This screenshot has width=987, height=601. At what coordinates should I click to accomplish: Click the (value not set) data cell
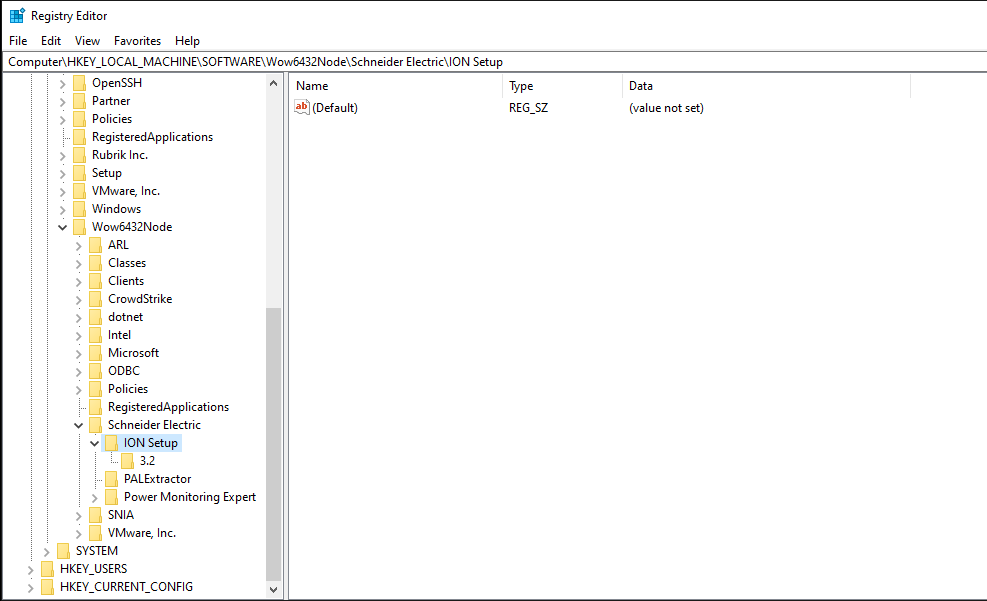pos(666,108)
